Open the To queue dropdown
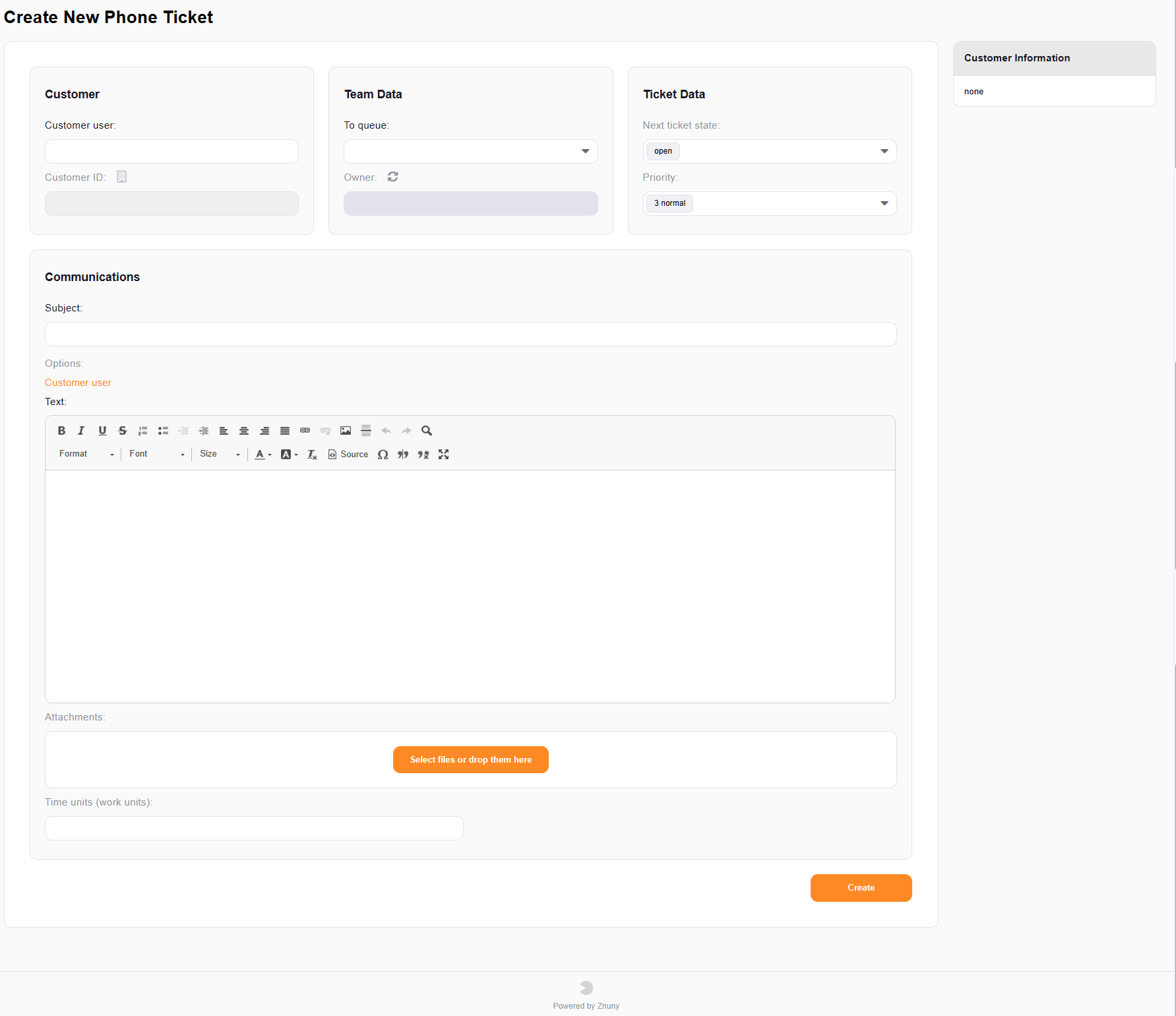The height and width of the screenshot is (1016, 1176). 470,151
